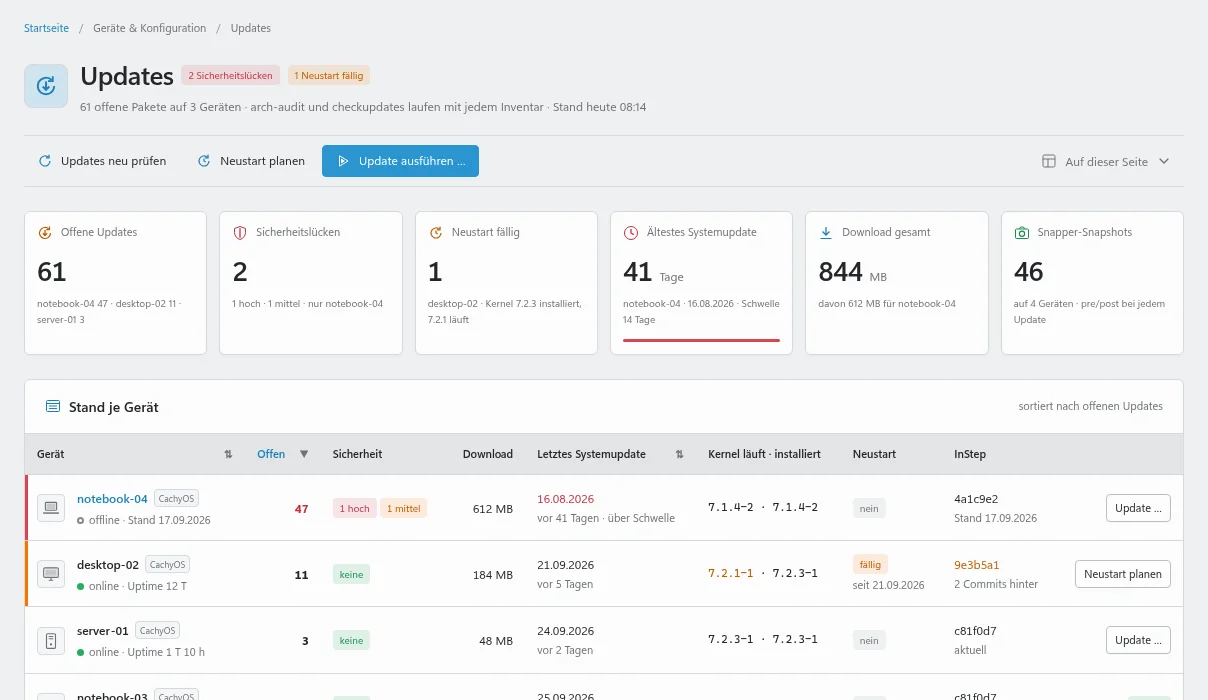The height and width of the screenshot is (700, 1208).
Task: Click the fällig restart badge for desktop-02
Action: 870,564
